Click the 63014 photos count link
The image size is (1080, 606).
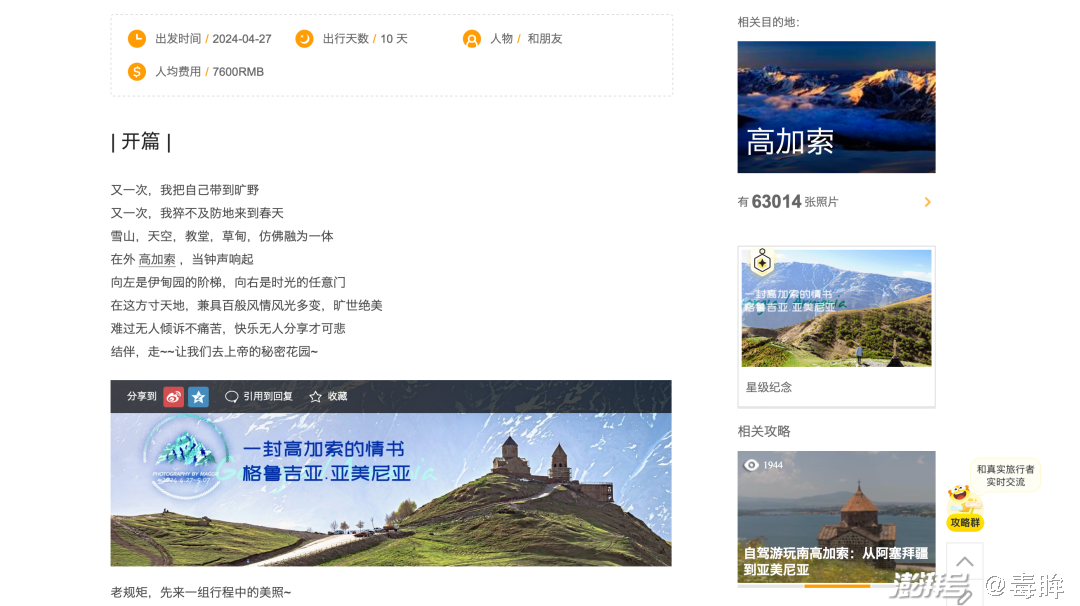tap(776, 202)
